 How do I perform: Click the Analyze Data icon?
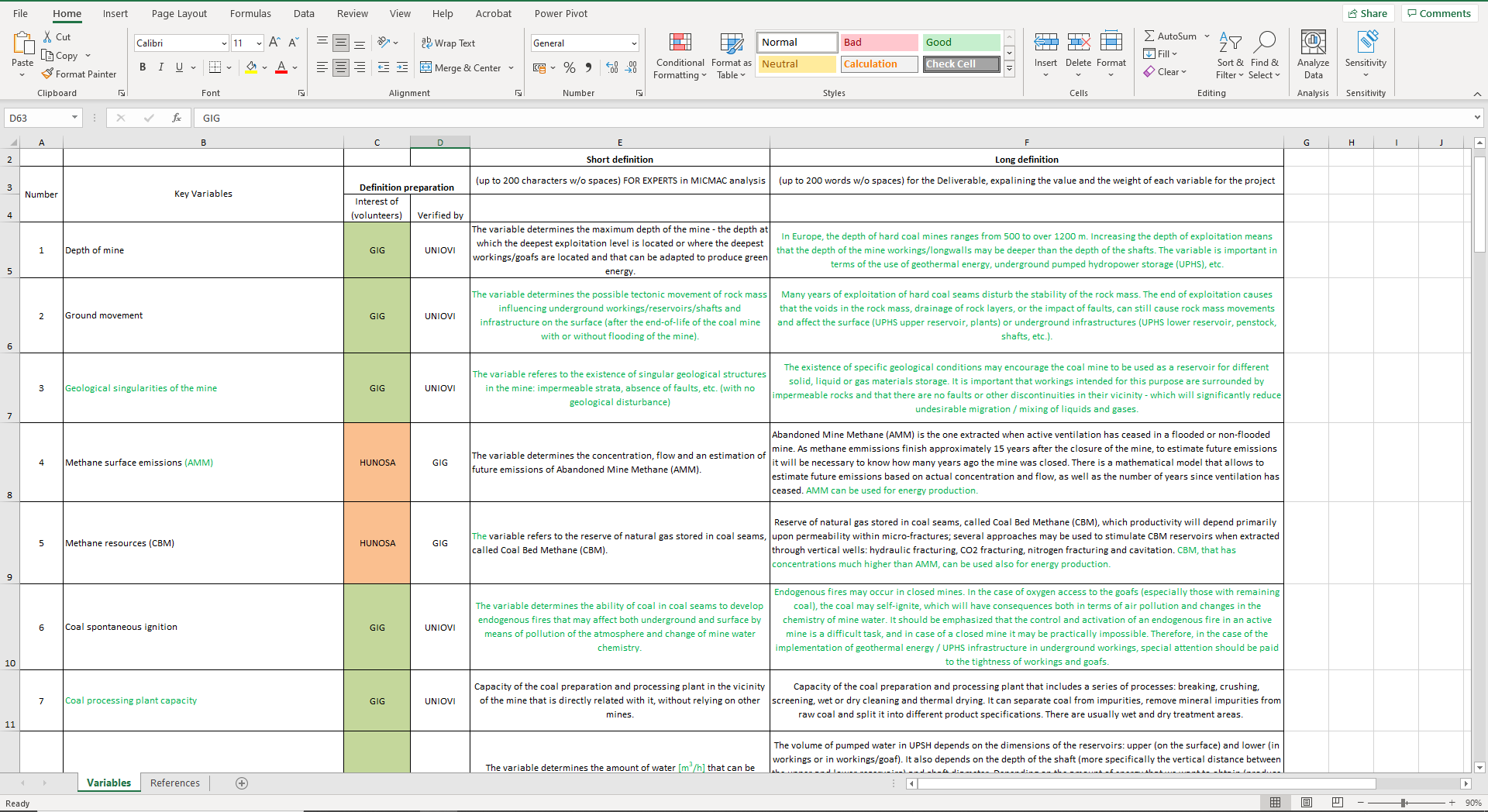(x=1313, y=42)
